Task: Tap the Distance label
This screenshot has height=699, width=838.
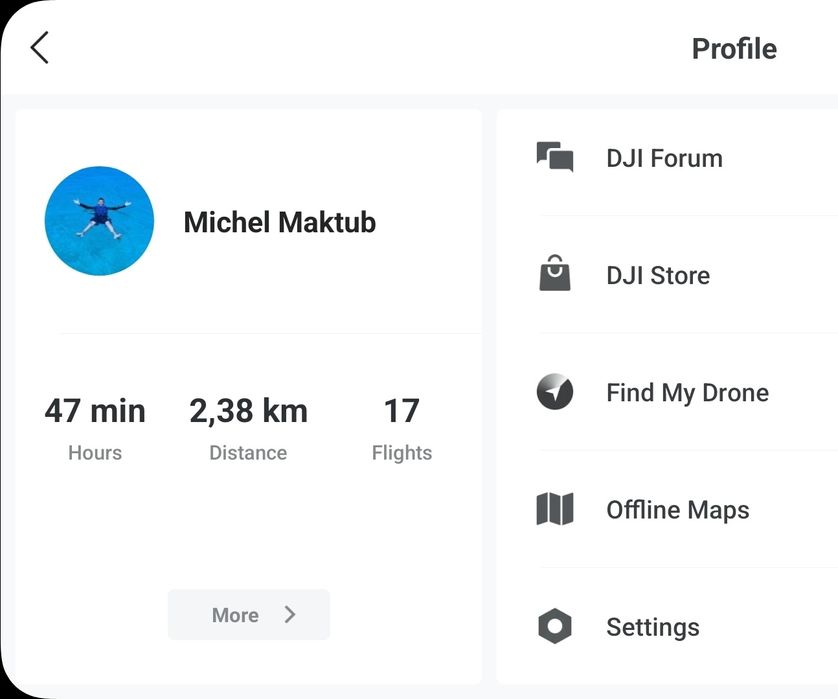Action: pos(248,453)
